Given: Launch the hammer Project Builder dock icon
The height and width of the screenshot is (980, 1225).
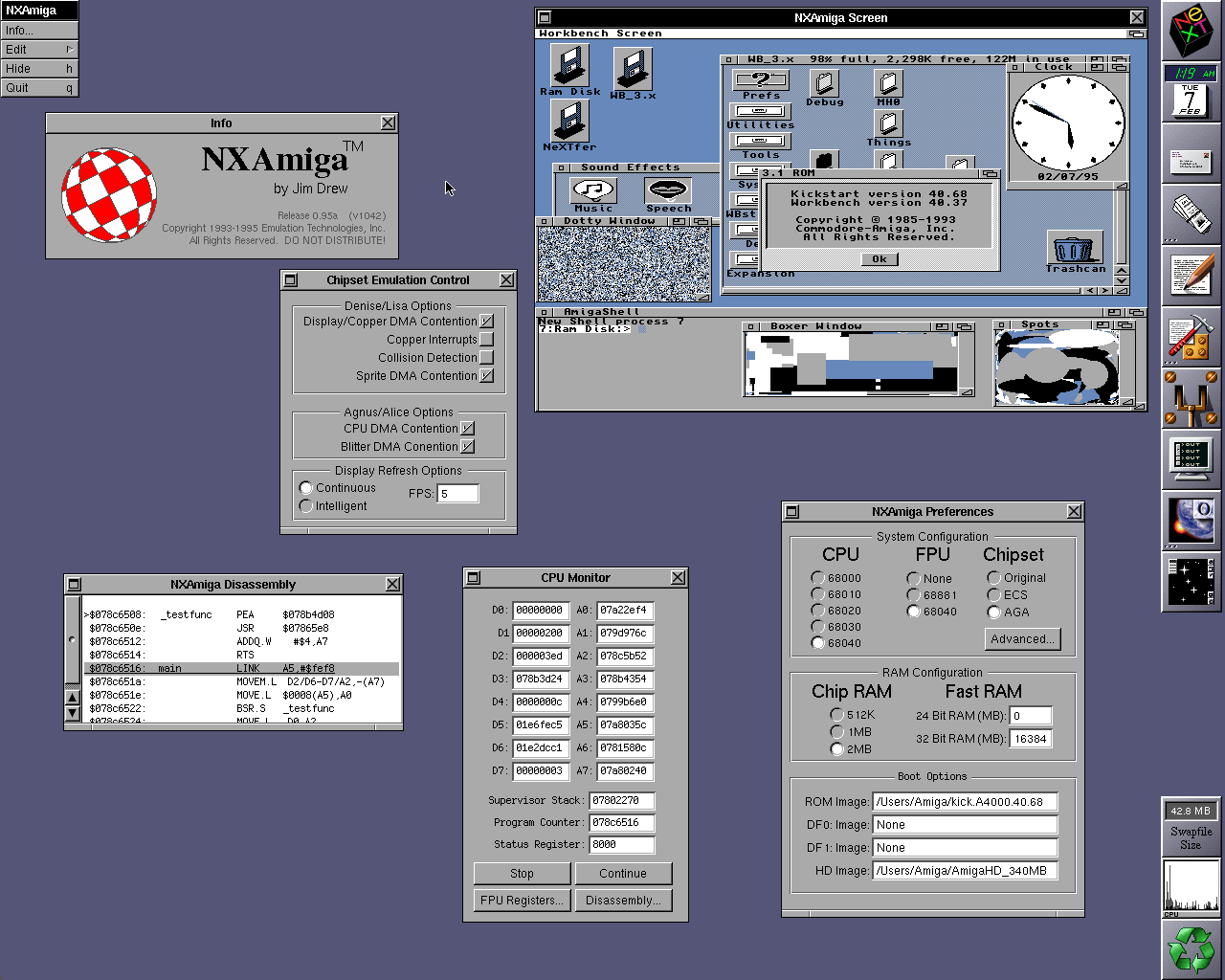Looking at the screenshot, I should [x=1192, y=338].
